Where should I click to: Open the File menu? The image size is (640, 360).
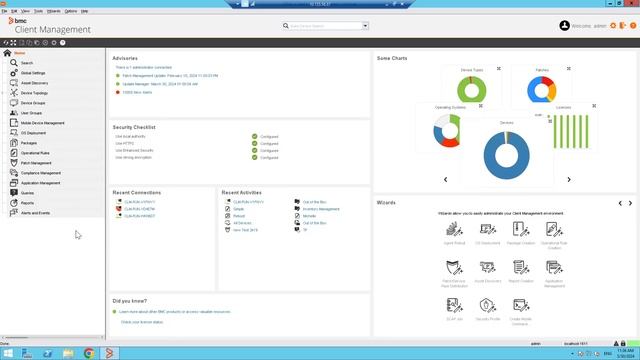[x=4, y=11]
